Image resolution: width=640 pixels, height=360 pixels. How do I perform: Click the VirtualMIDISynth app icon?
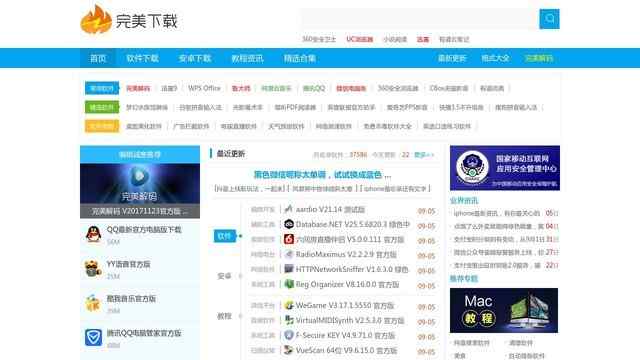[289, 320]
